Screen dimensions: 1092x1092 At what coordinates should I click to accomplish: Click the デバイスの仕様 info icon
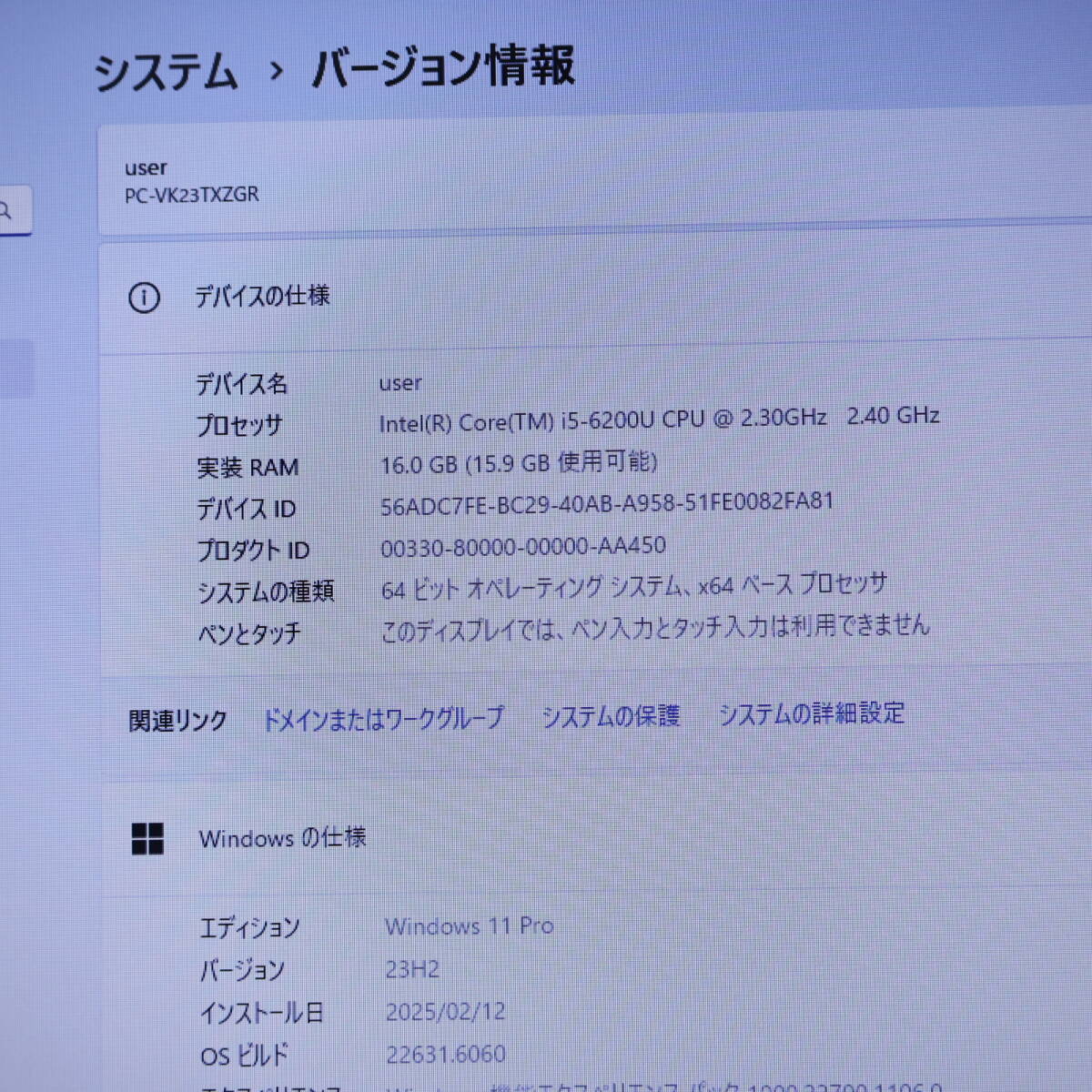click(144, 298)
